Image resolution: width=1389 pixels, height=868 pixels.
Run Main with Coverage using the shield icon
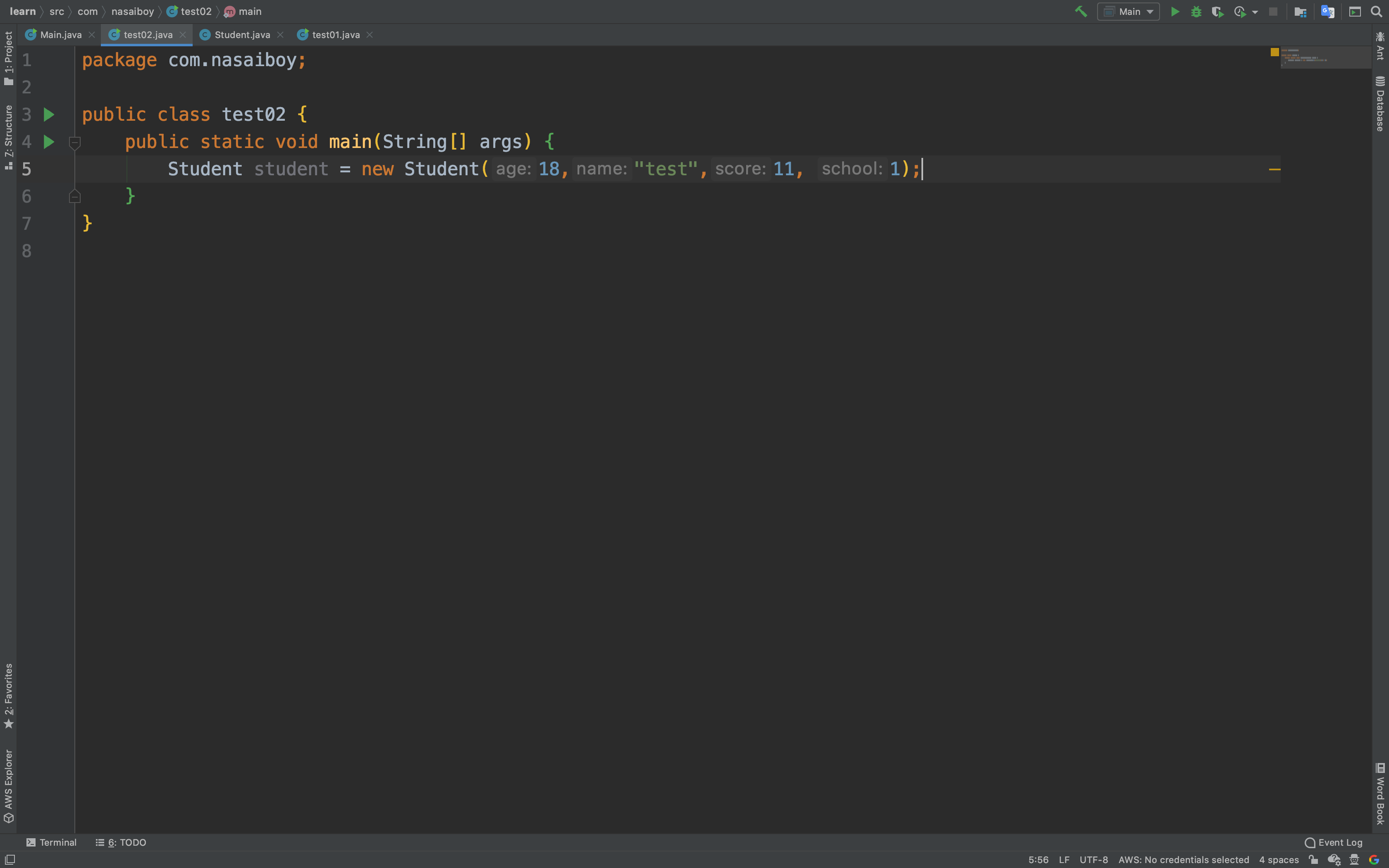coord(1217,11)
